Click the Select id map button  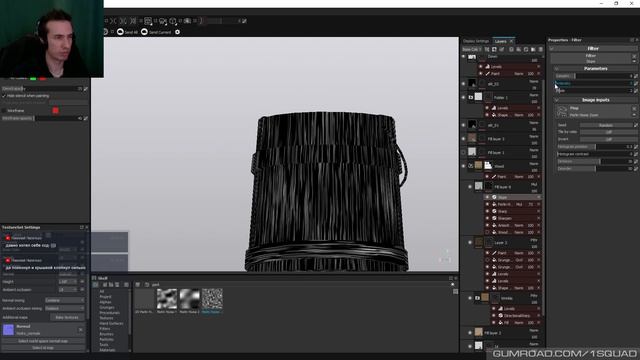tap(43, 348)
